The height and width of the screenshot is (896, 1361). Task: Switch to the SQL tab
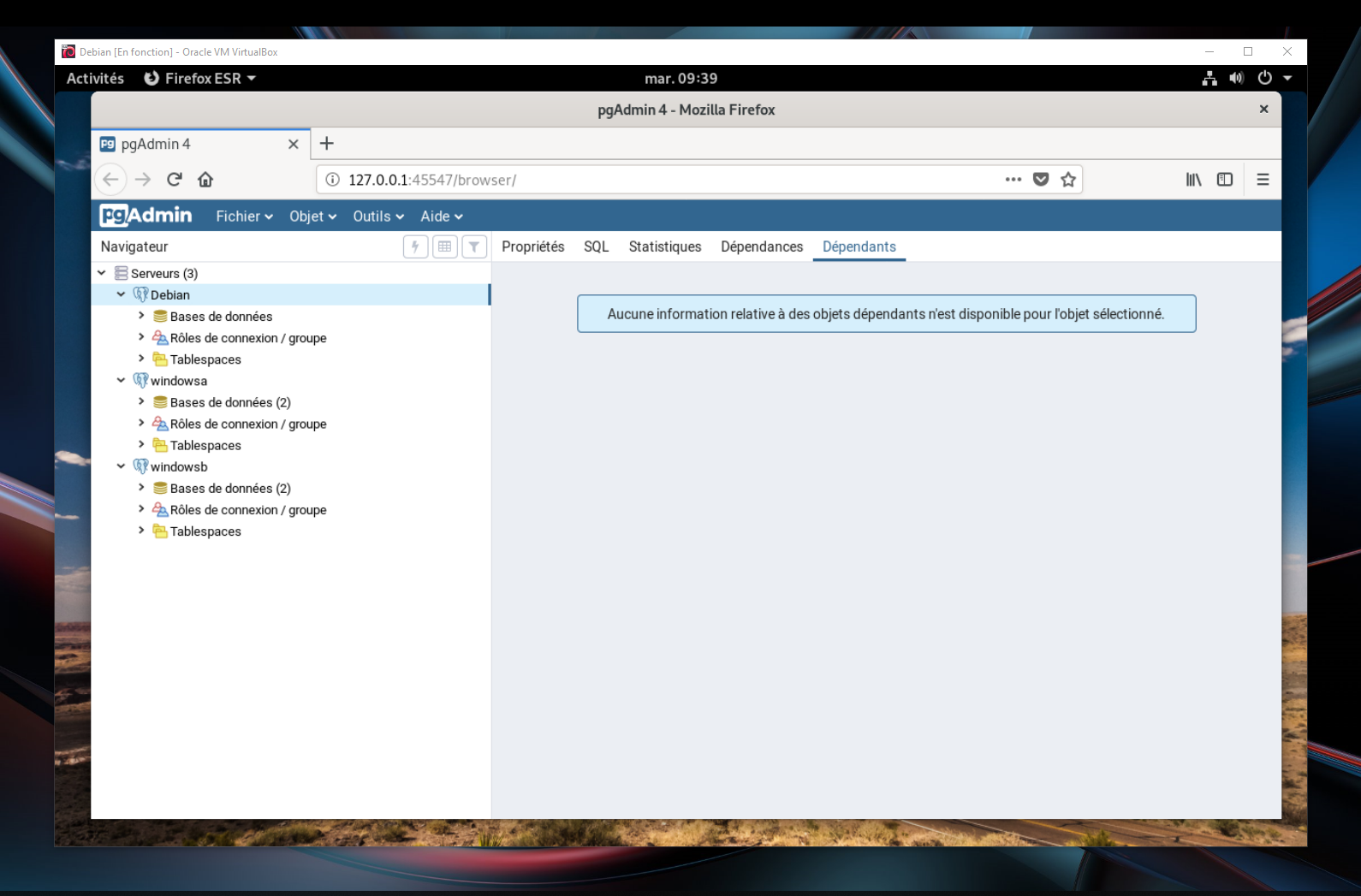tap(597, 246)
